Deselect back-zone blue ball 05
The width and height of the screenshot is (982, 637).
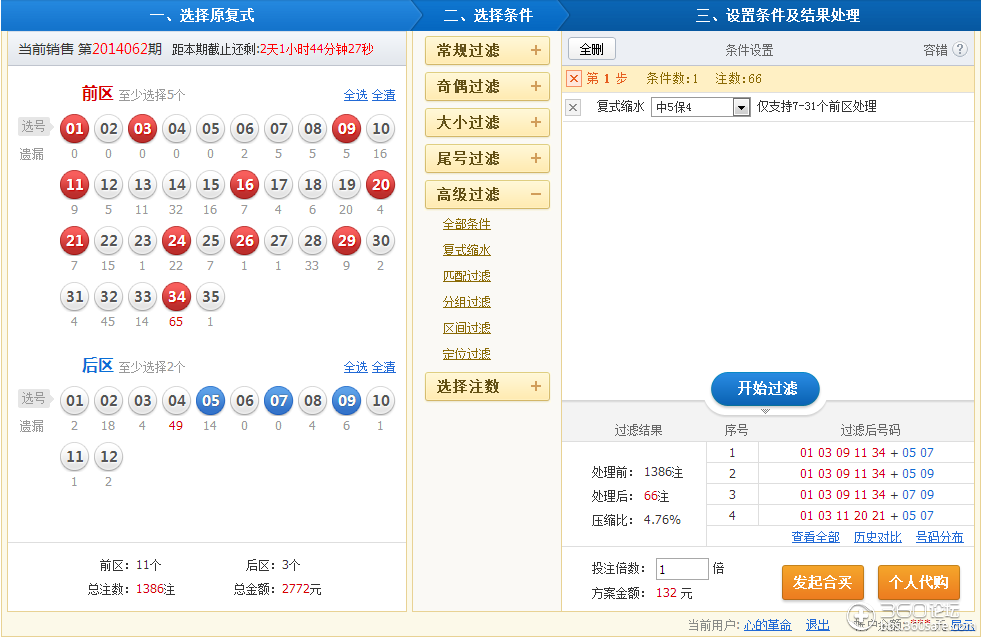pyautogui.click(x=210, y=401)
